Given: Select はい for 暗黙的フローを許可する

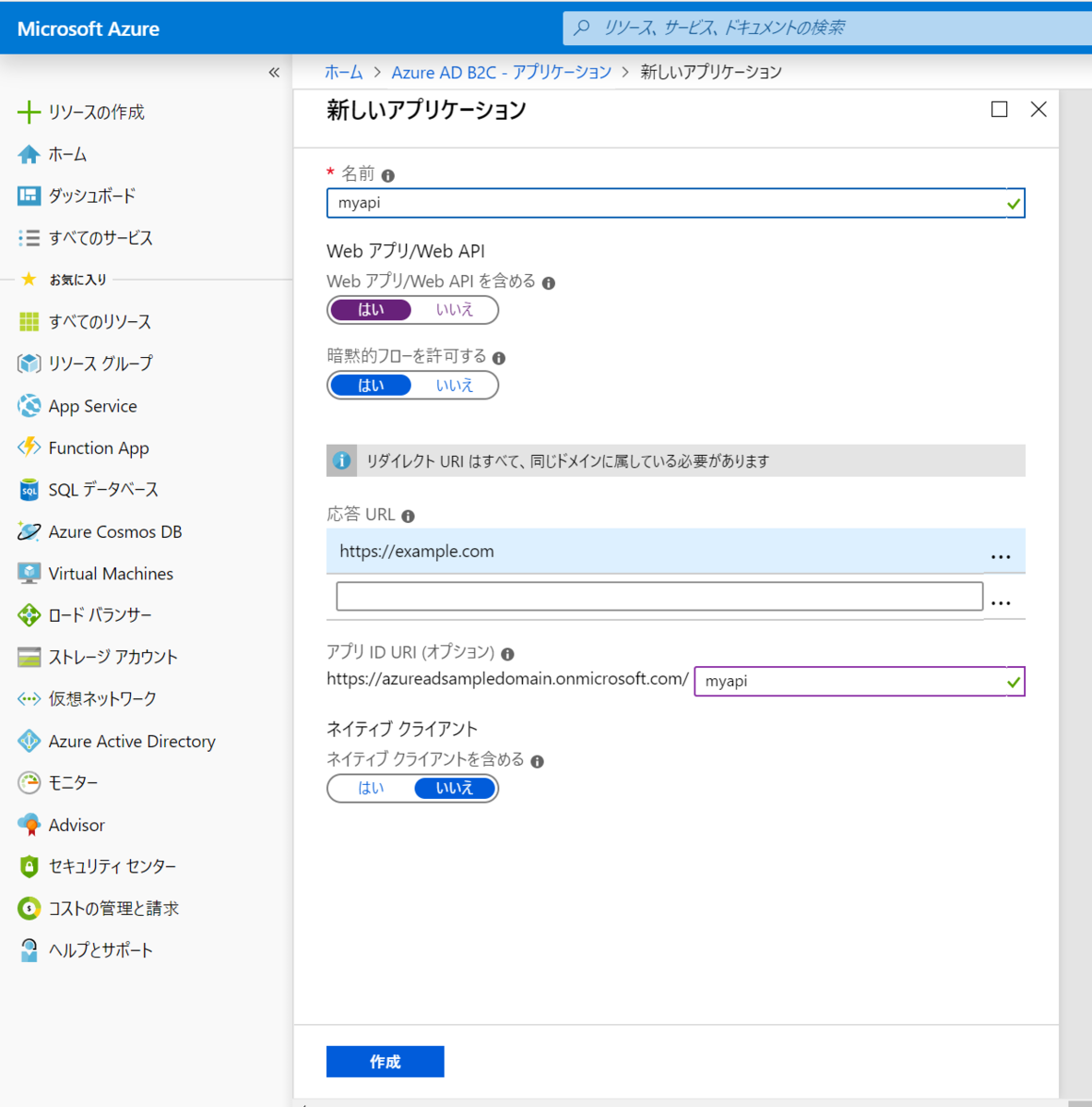Looking at the screenshot, I should pos(371,386).
